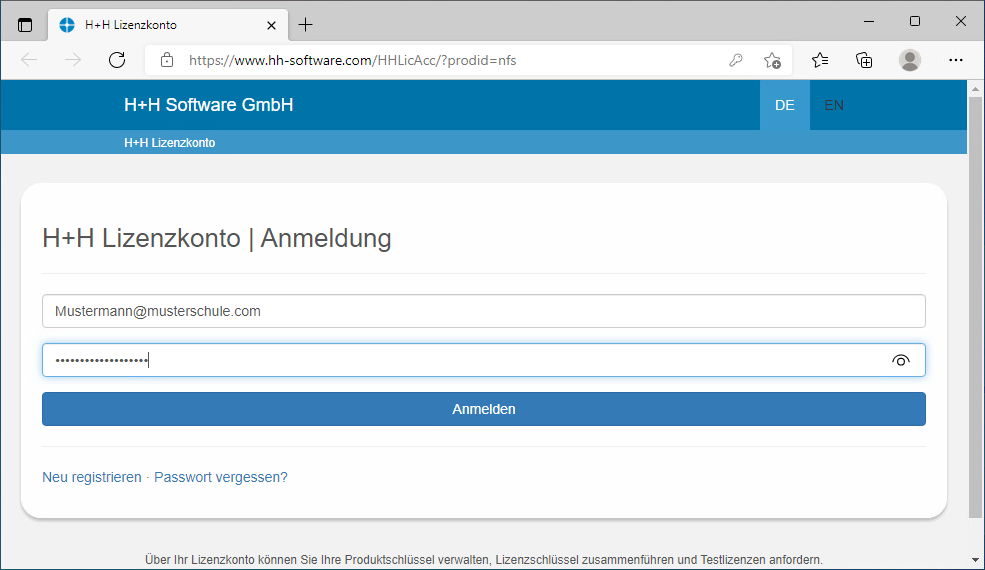Add this page to favorites star icon
The height and width of the screenshot is (570, 985).
[772, 60]
